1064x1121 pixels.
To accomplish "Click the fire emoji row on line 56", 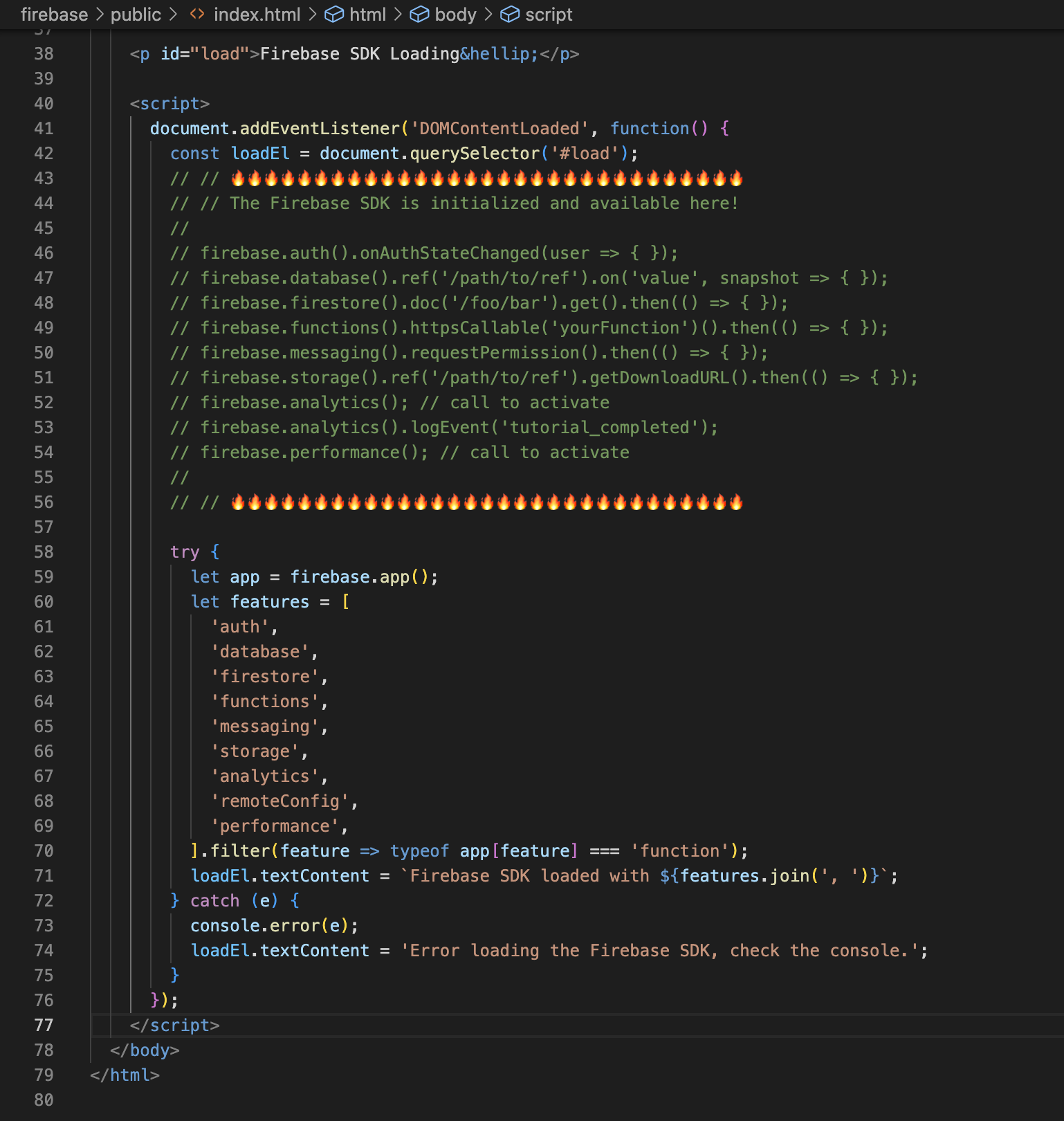I will 487,502.
